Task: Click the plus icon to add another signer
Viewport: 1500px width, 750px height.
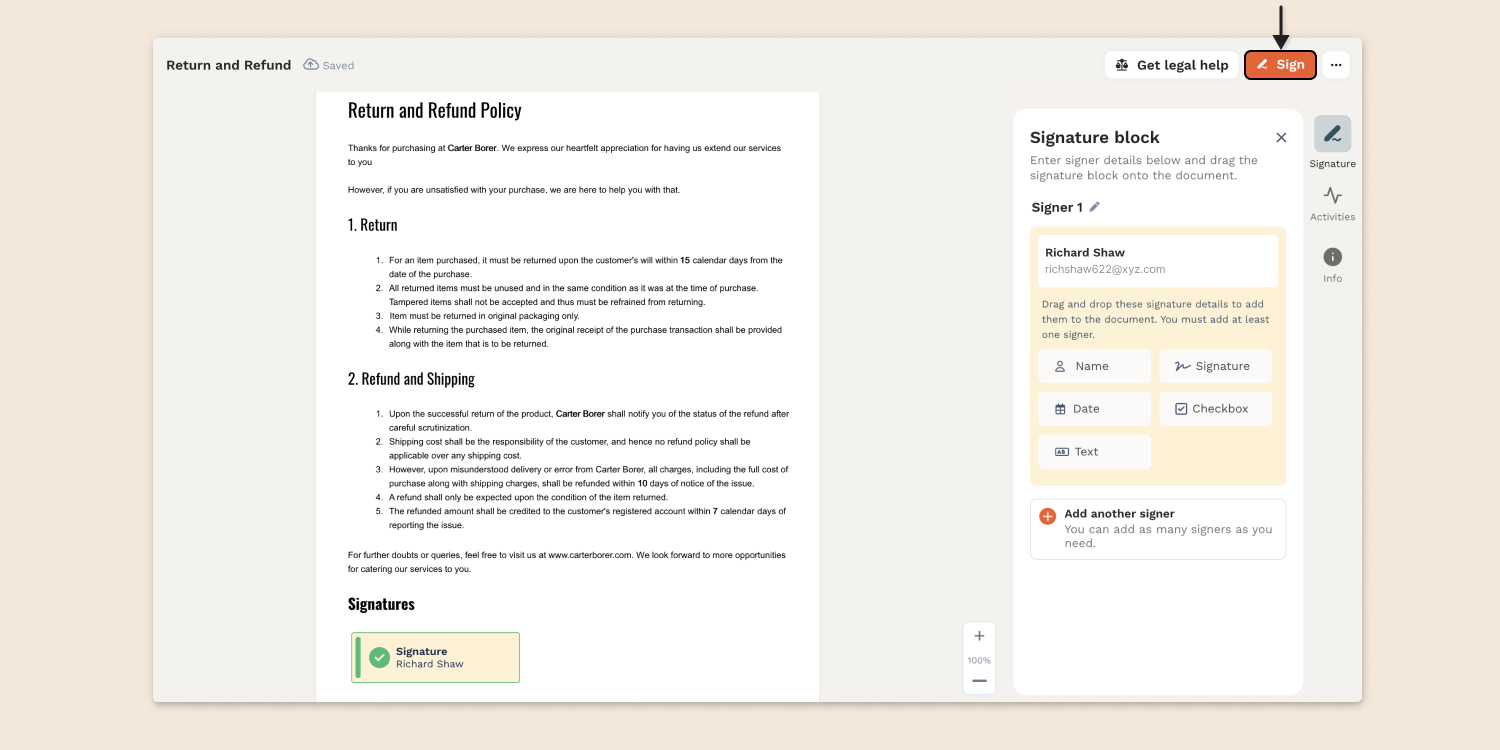Action: point(1047,516)
